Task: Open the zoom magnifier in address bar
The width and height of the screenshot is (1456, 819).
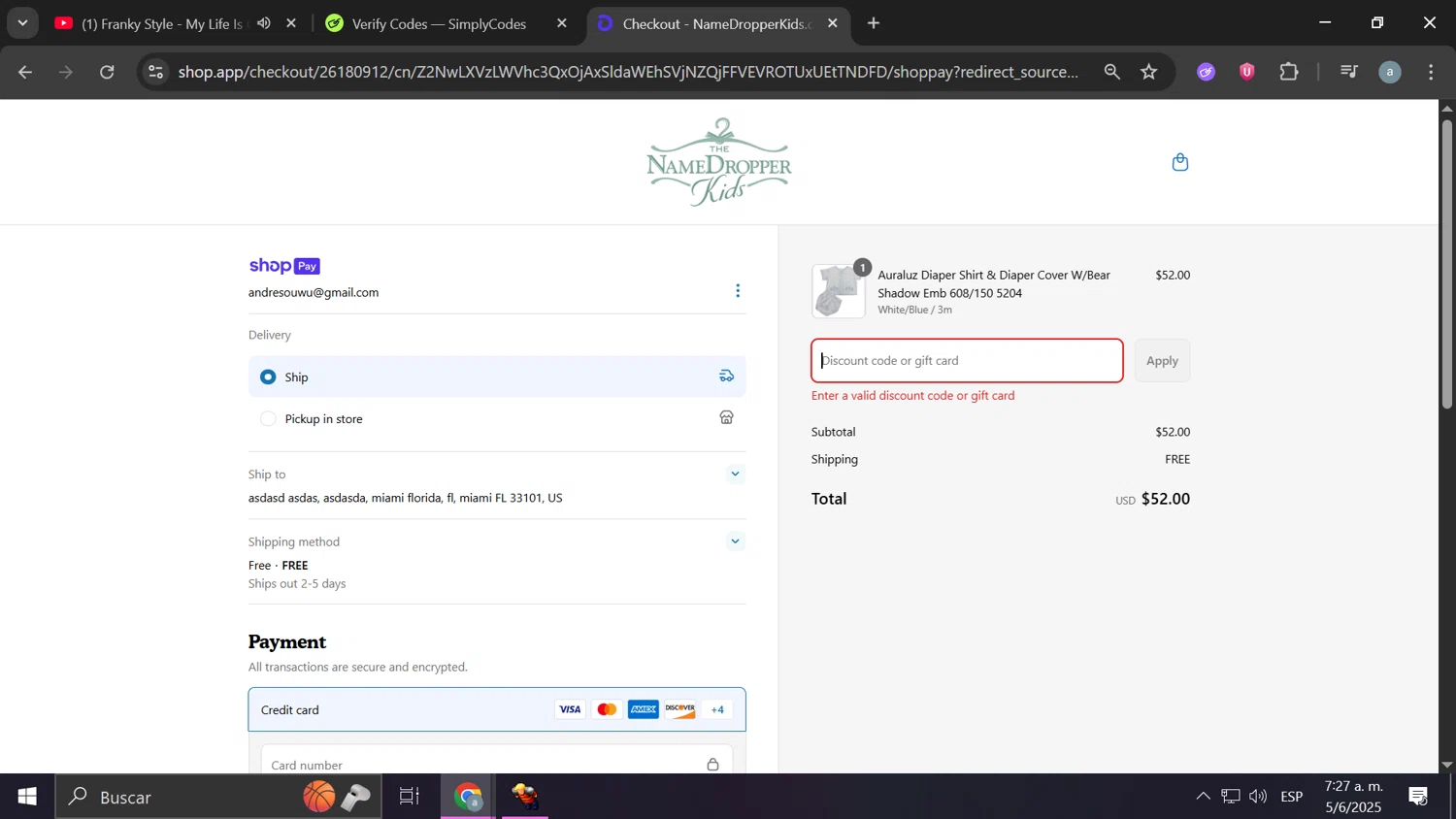Action: click(x=1112, y=72)
